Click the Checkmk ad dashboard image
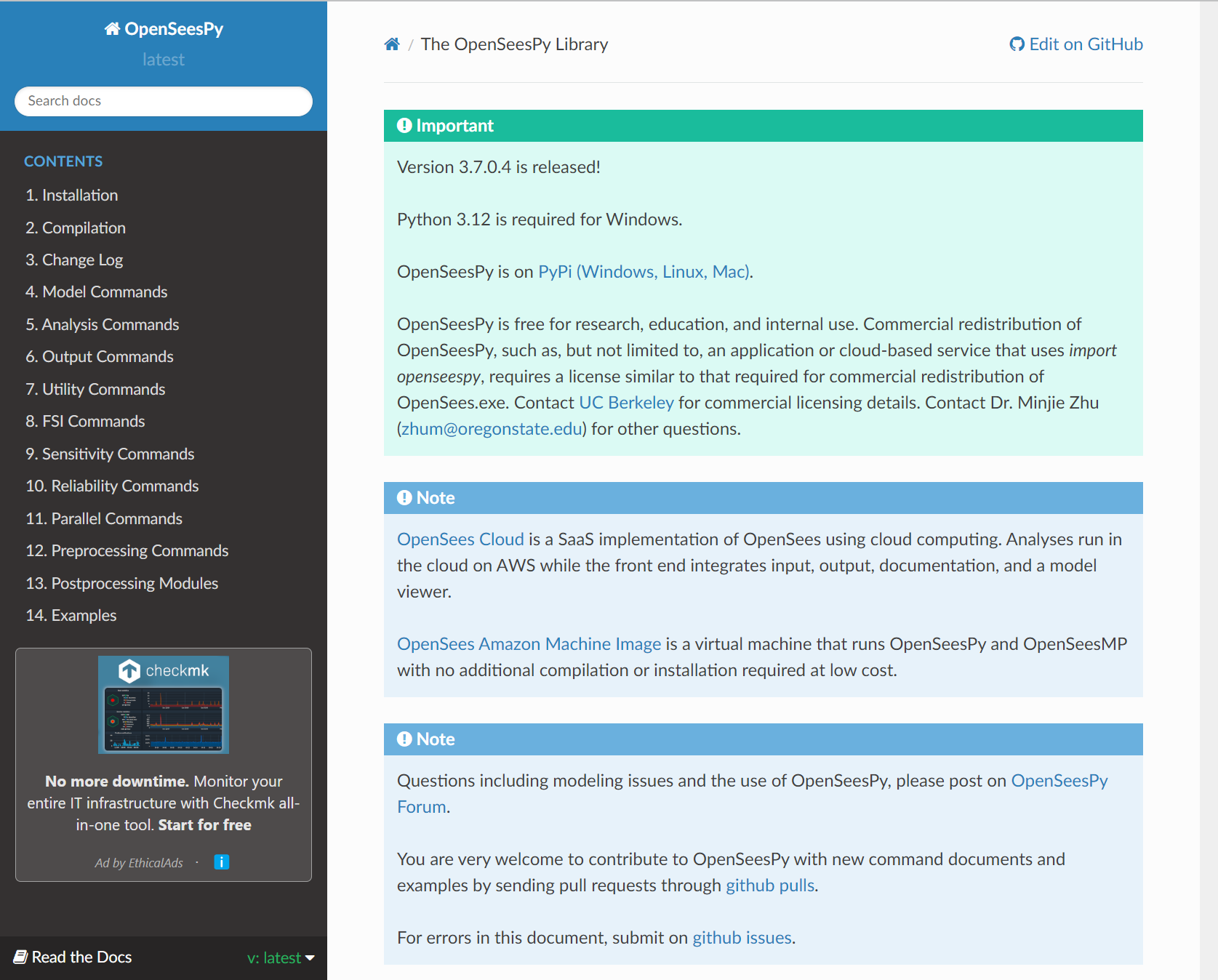This screenshot has width=1218, height=980. click(164, 704)
